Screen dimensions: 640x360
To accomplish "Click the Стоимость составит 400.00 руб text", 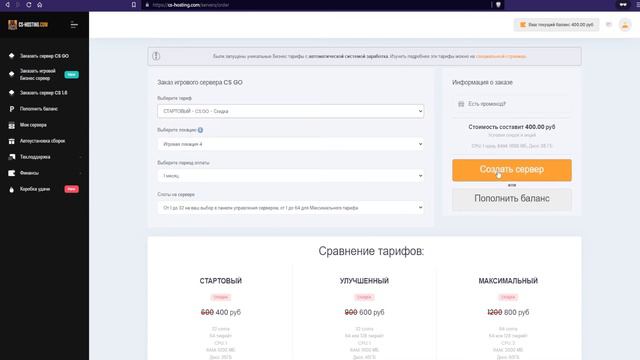I will coord(511,127).
